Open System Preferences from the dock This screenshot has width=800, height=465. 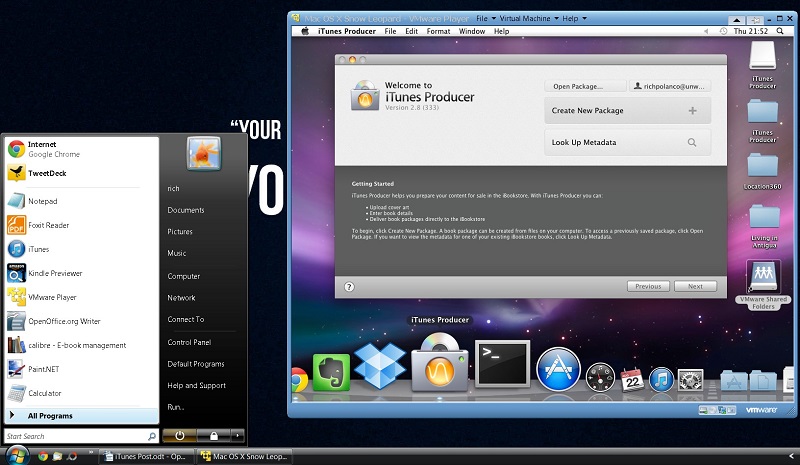click(691, 380)
